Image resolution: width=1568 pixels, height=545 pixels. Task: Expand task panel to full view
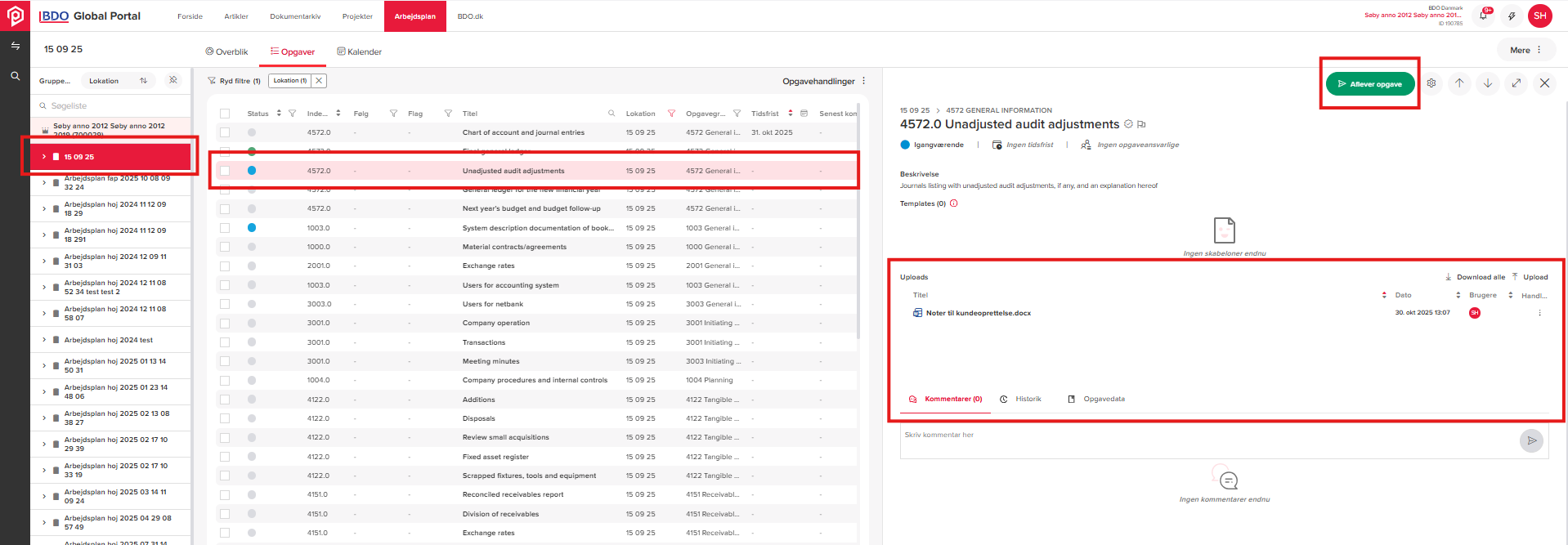point(1516,83)
